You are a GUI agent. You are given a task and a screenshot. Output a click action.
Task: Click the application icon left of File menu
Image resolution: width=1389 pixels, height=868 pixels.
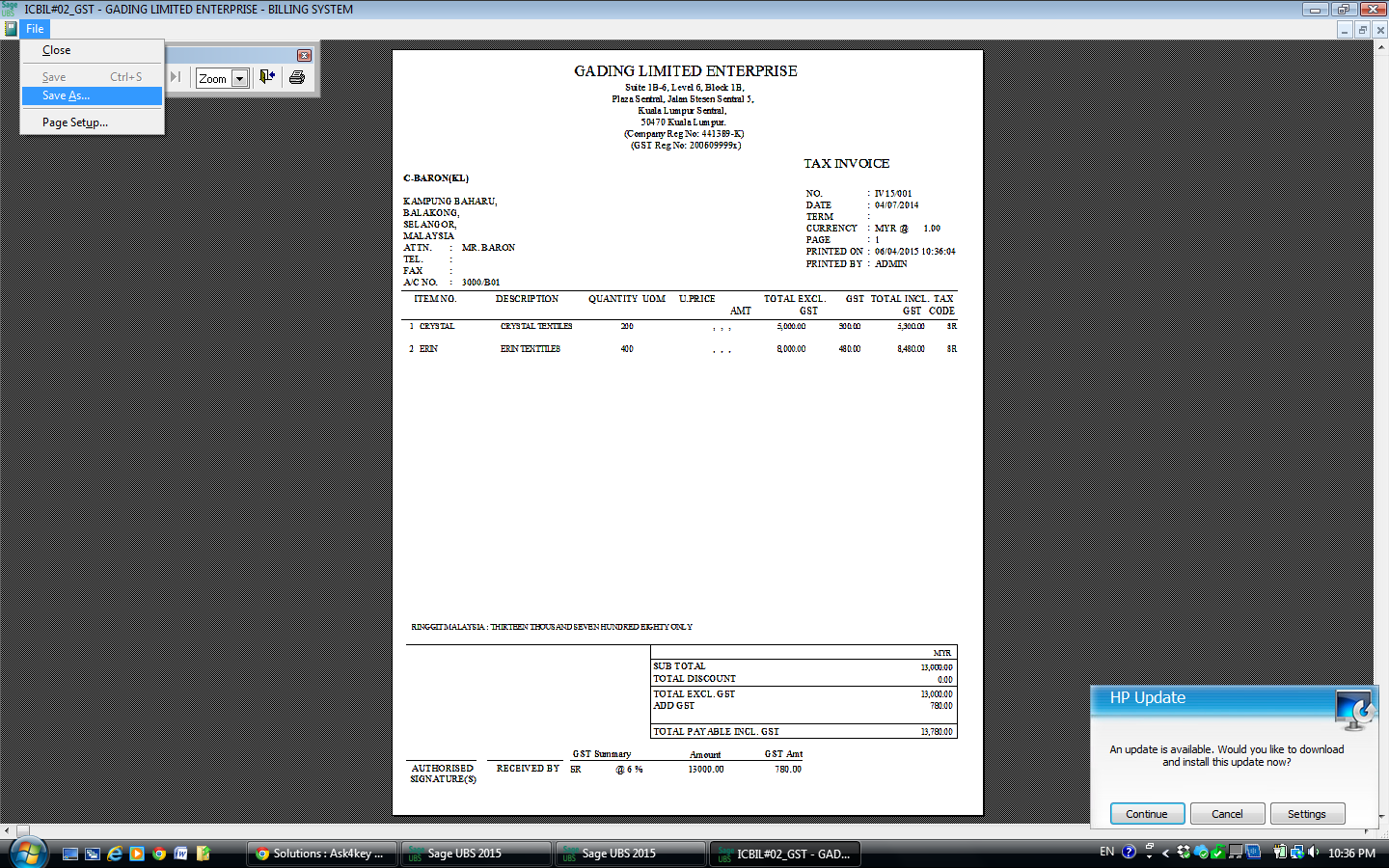point(11,29)
